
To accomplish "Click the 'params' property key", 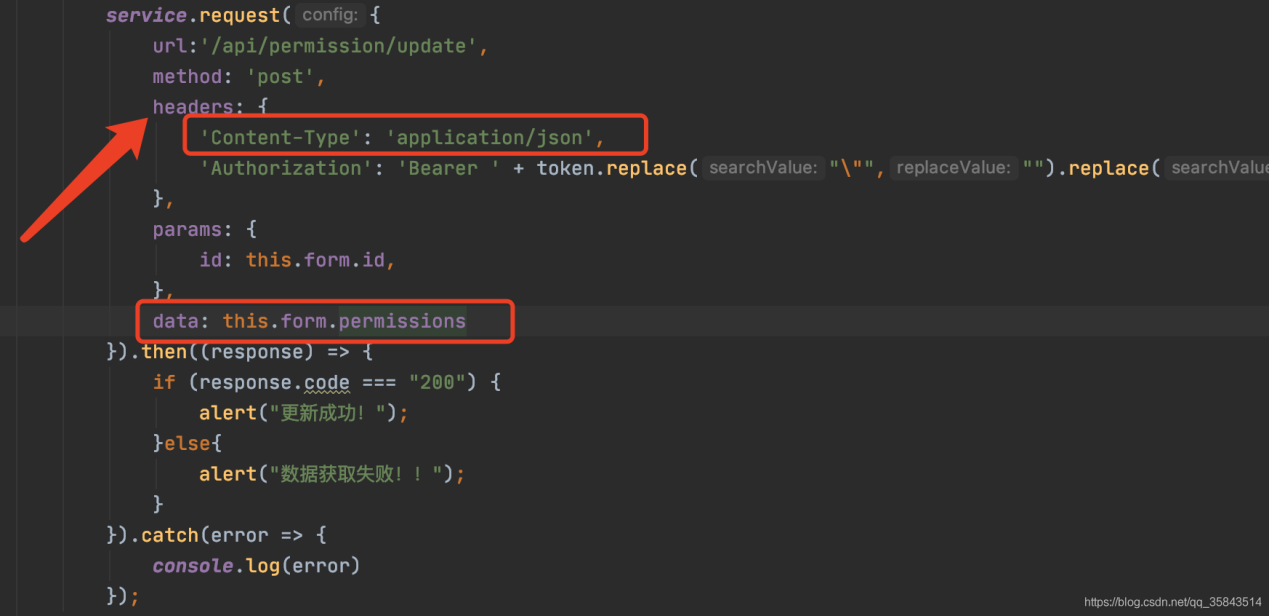I will click(x=187, y=229).
